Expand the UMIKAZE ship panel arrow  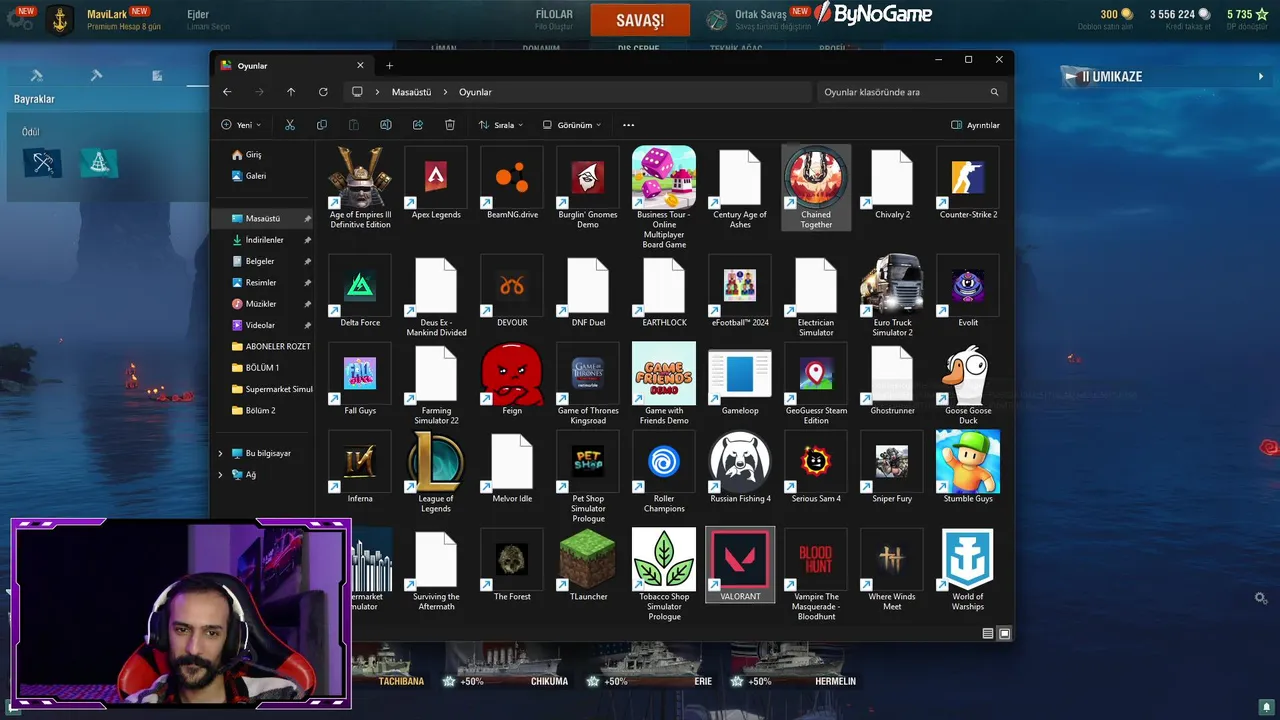click(x=1261, y=76)
